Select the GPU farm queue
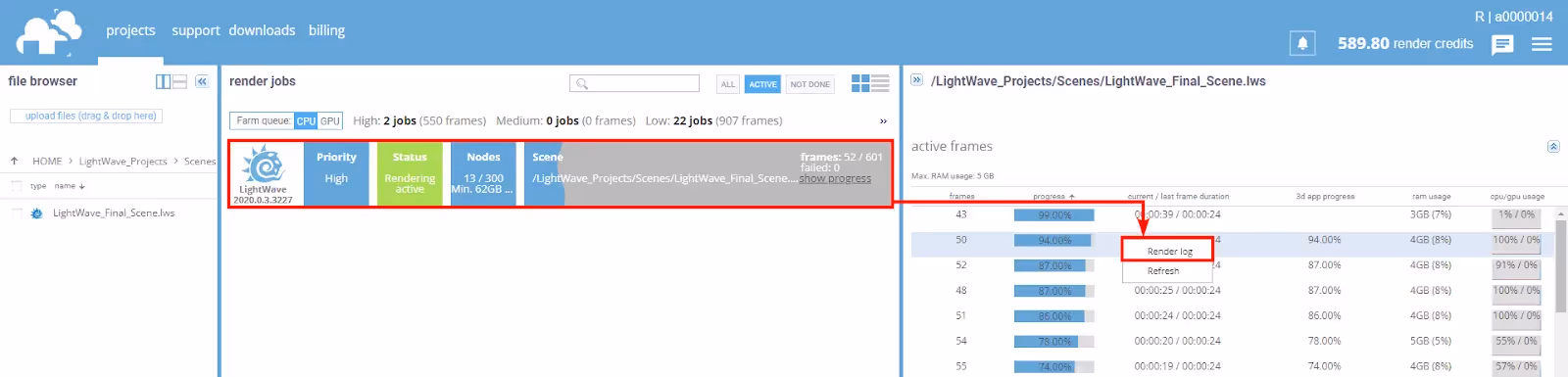Screen dimensions: 1568x377 click(330, 121)
